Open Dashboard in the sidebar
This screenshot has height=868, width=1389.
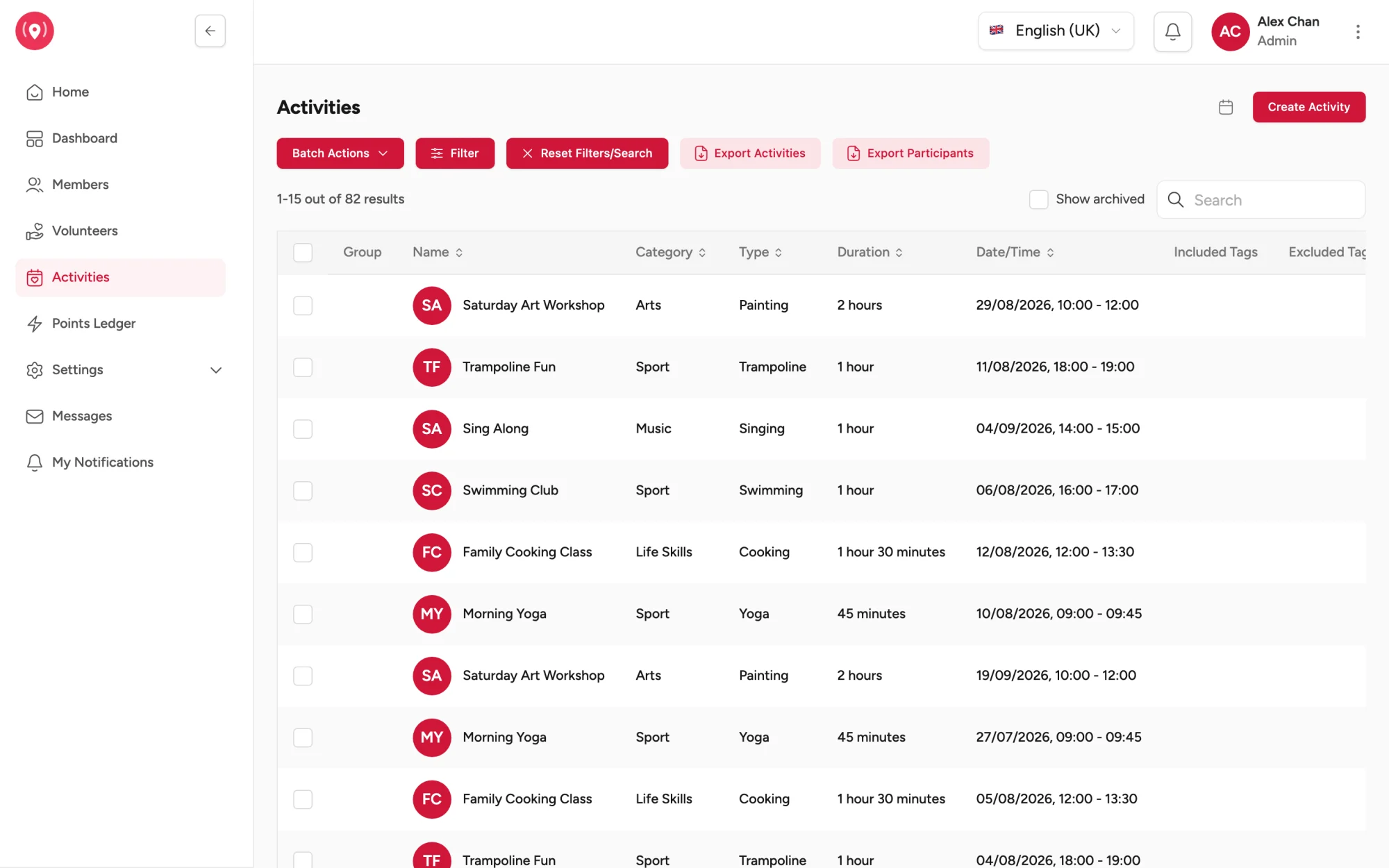tap(121, 139)
